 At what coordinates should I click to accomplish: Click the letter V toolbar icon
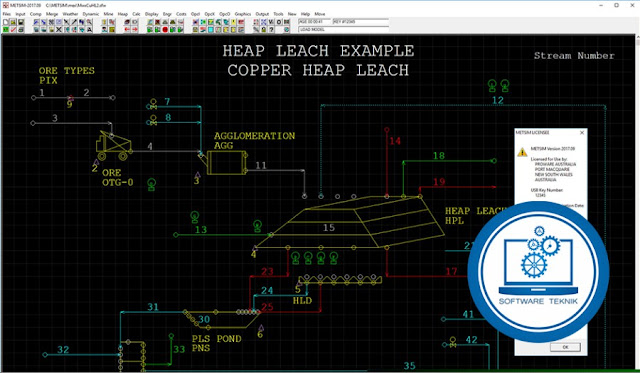click(271, 22)
